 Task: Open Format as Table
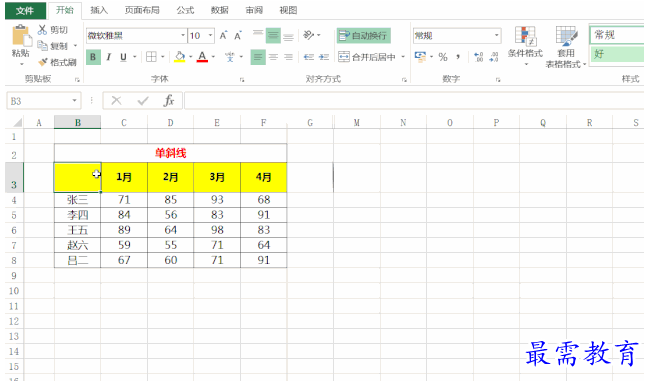[x=566, y=46]
